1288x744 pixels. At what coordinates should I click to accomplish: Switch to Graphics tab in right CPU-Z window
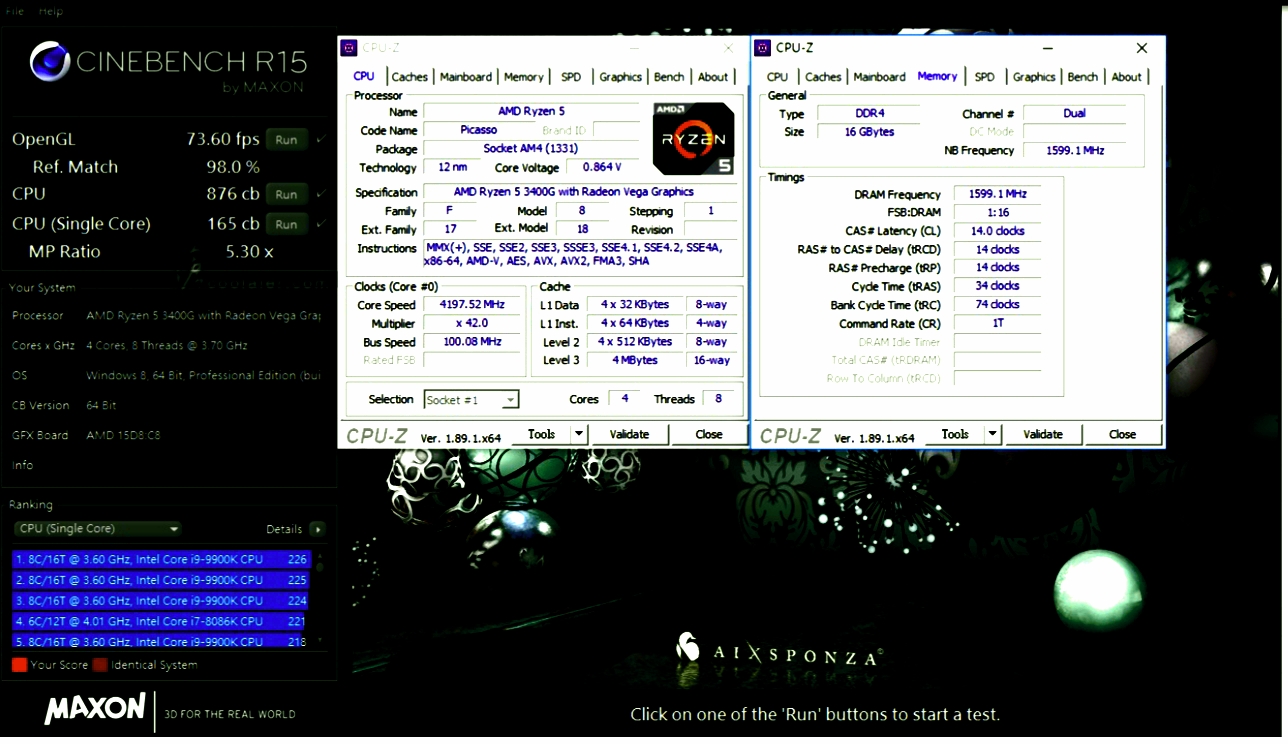[x=1034, y=77]
